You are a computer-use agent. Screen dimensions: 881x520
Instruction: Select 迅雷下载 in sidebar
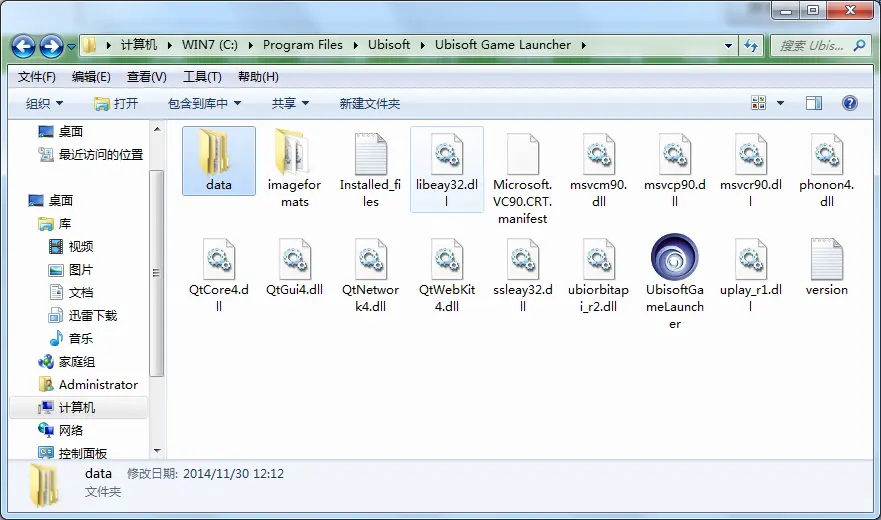point(83,316)
